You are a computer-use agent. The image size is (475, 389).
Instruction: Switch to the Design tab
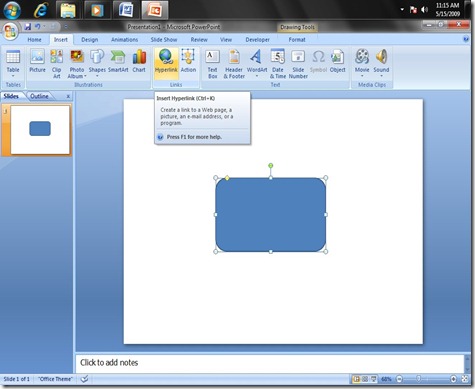pyautogui.click(x=90, y=39)
